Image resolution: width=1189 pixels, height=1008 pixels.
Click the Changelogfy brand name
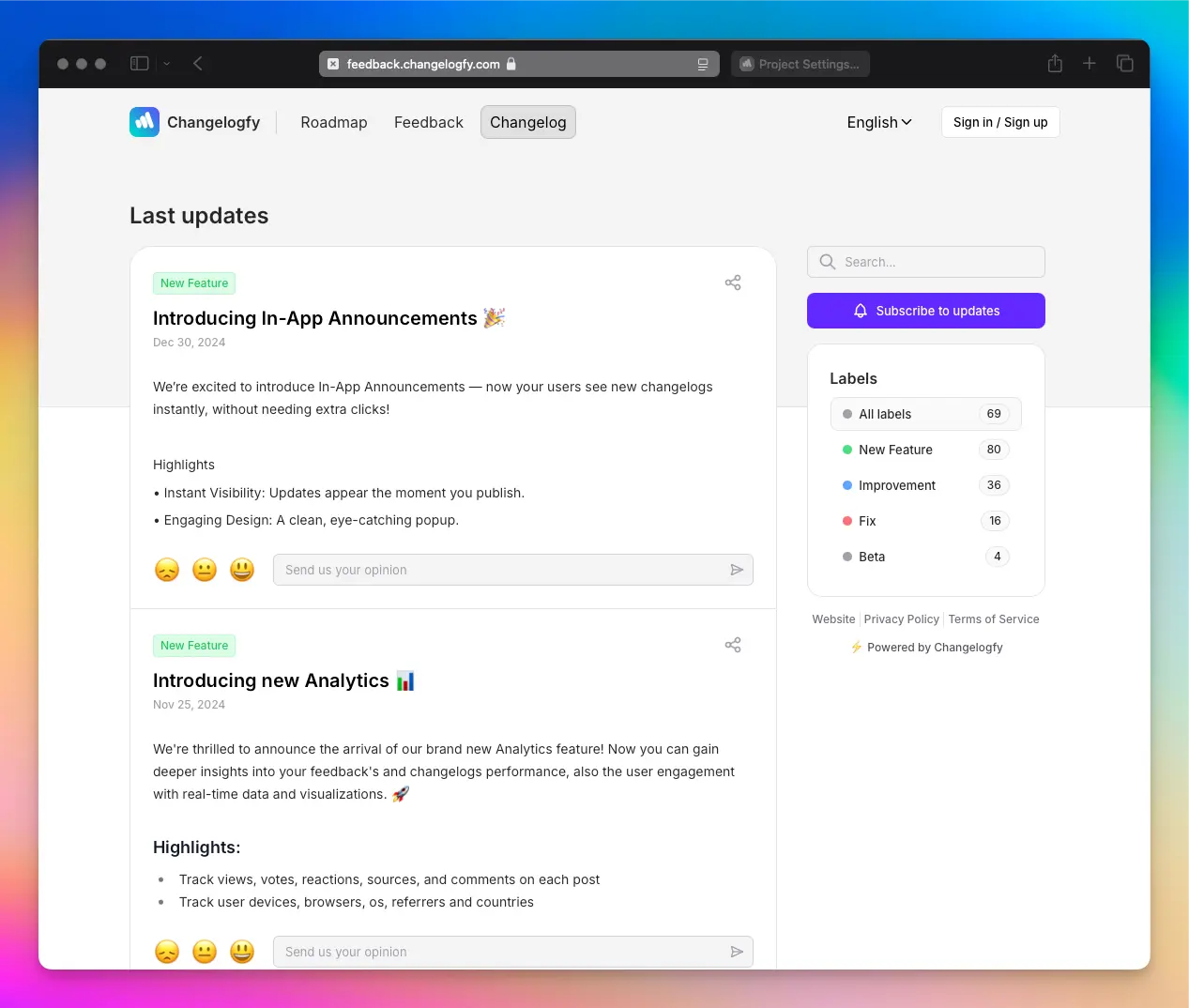(x=213, y=122)
